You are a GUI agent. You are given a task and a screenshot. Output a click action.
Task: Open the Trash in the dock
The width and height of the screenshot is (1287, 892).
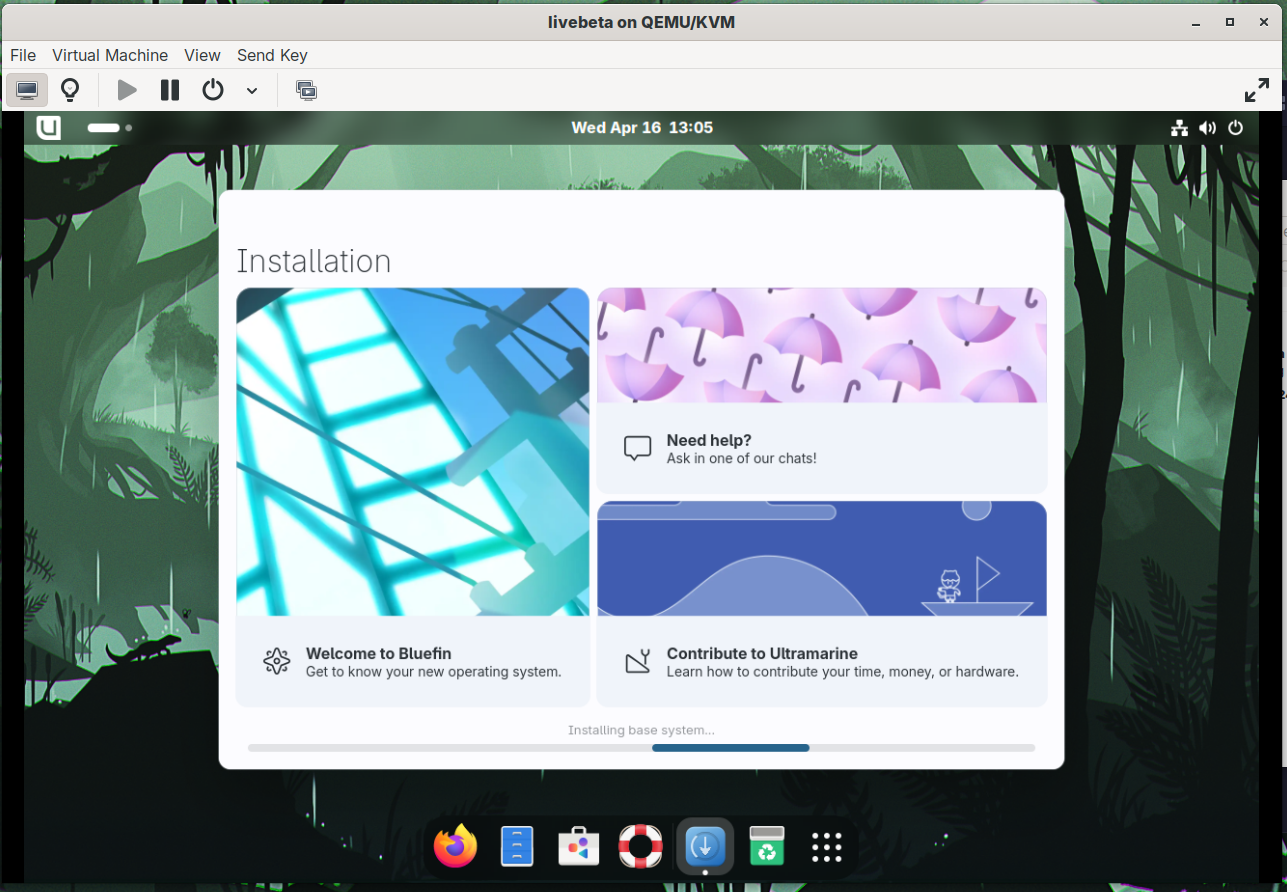coord(767,847)
